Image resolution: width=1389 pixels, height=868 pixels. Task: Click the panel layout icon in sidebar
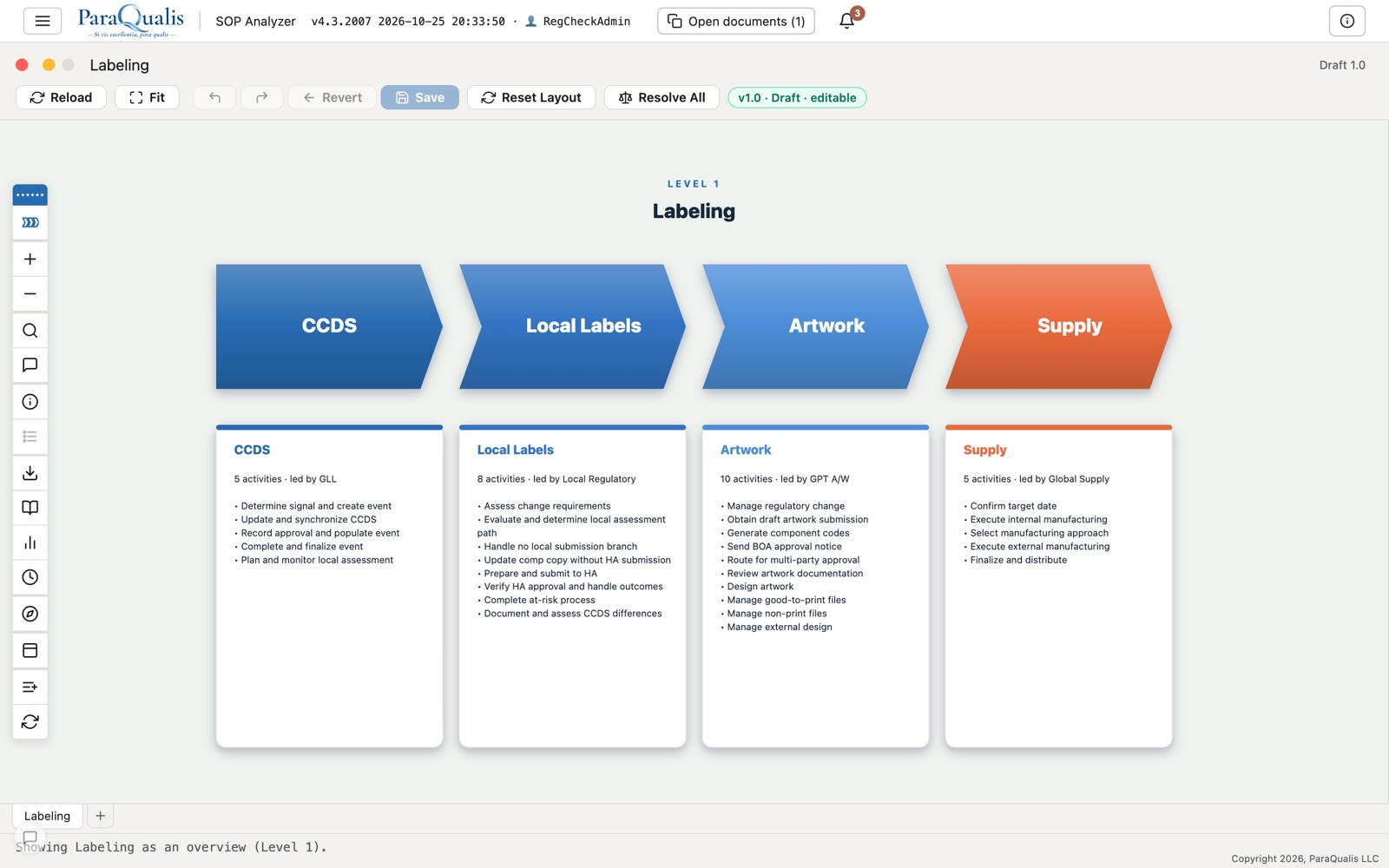[30, 650]
